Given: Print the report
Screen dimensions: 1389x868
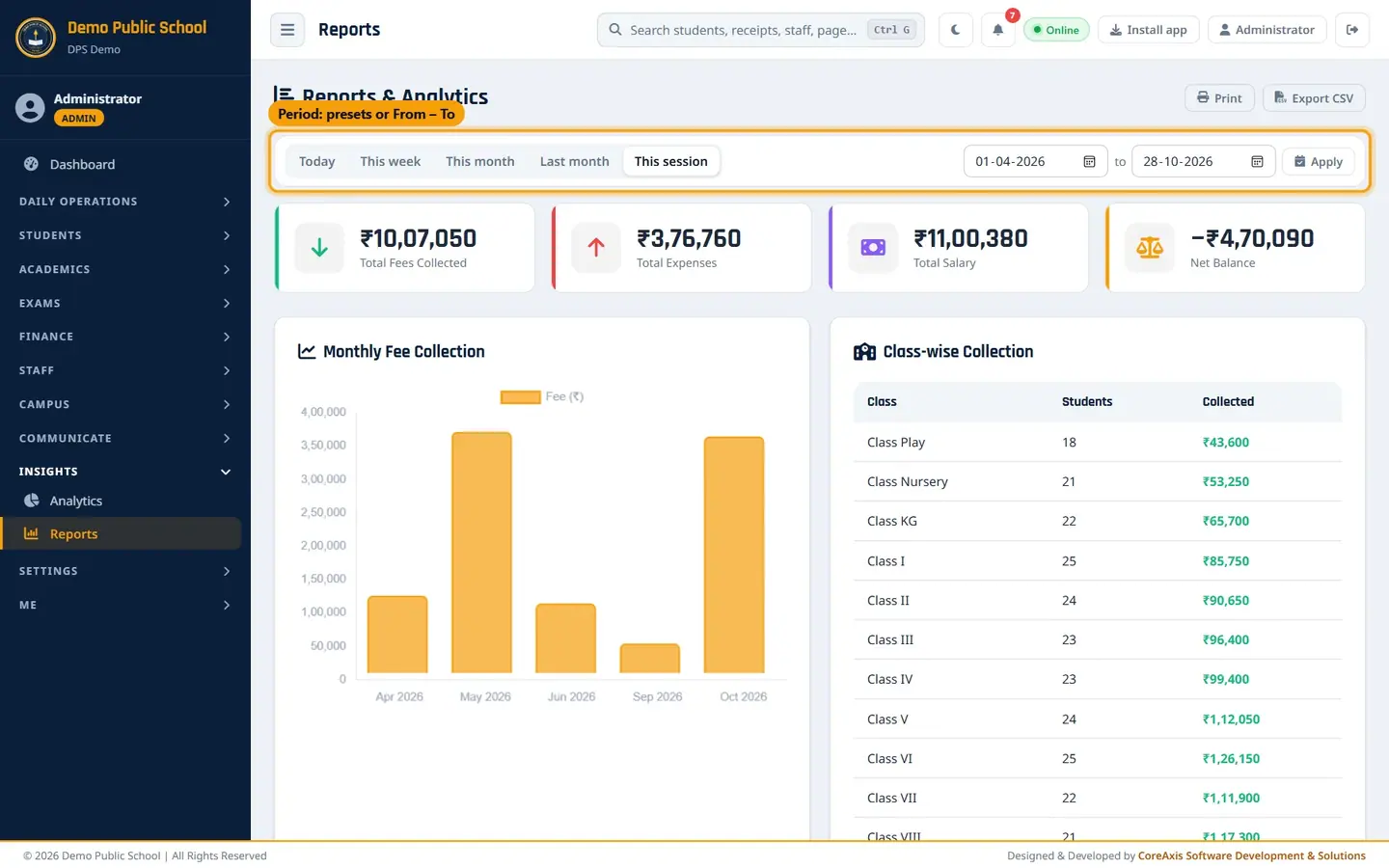Looking at the screenshot, I should (1219, 97).
